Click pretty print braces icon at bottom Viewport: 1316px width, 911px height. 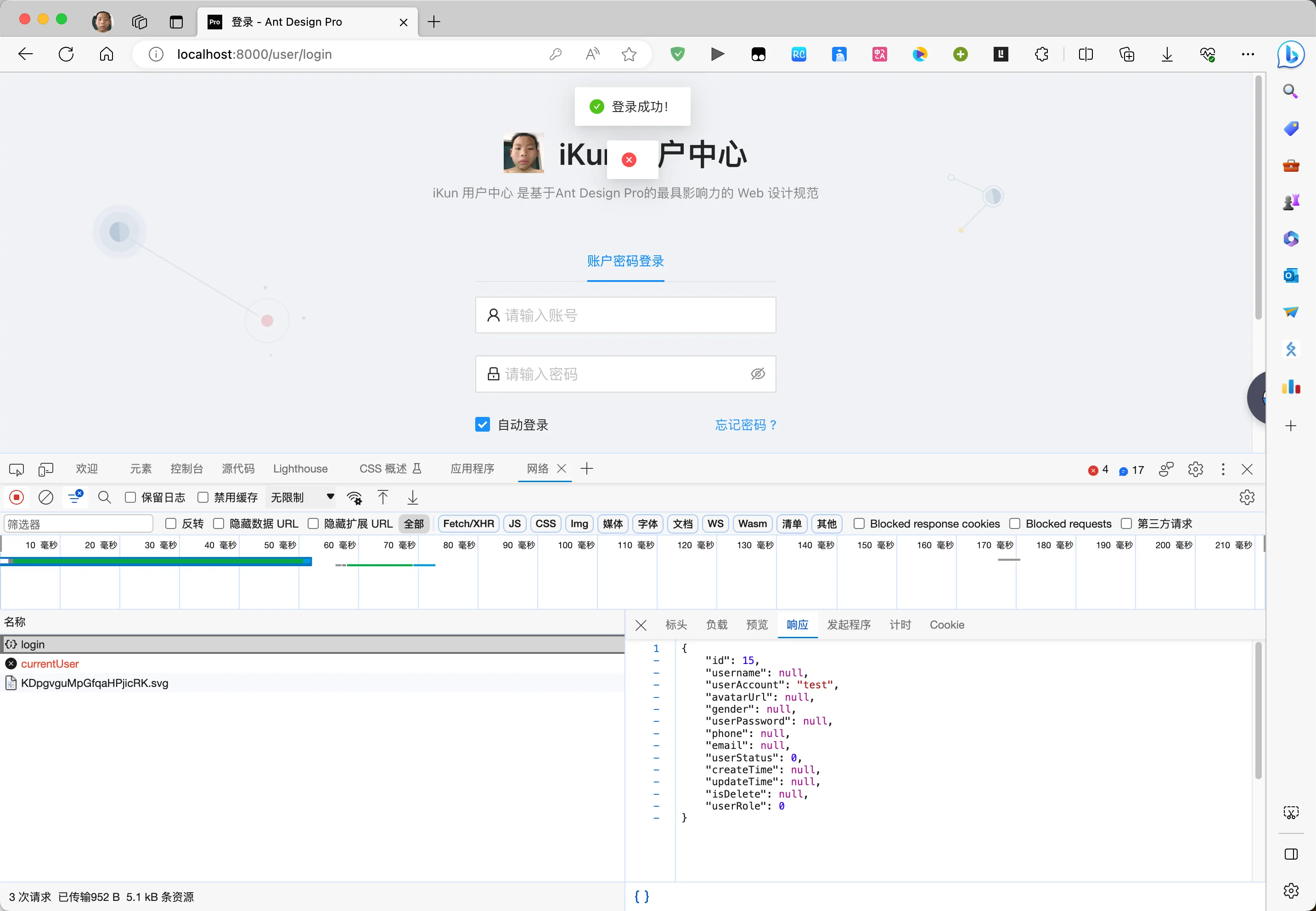(642, 896)
